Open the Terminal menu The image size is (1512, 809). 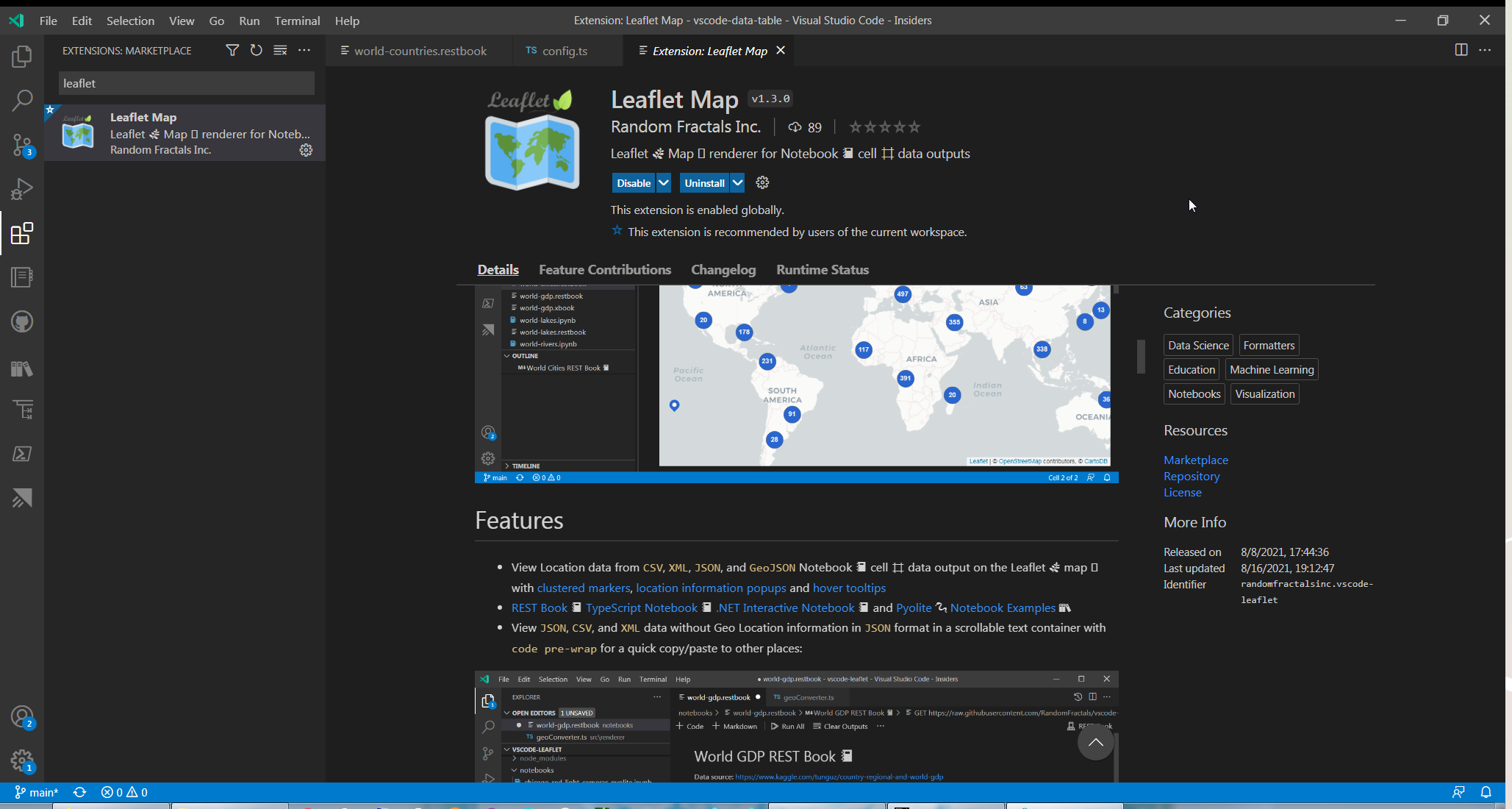(296, 21)
